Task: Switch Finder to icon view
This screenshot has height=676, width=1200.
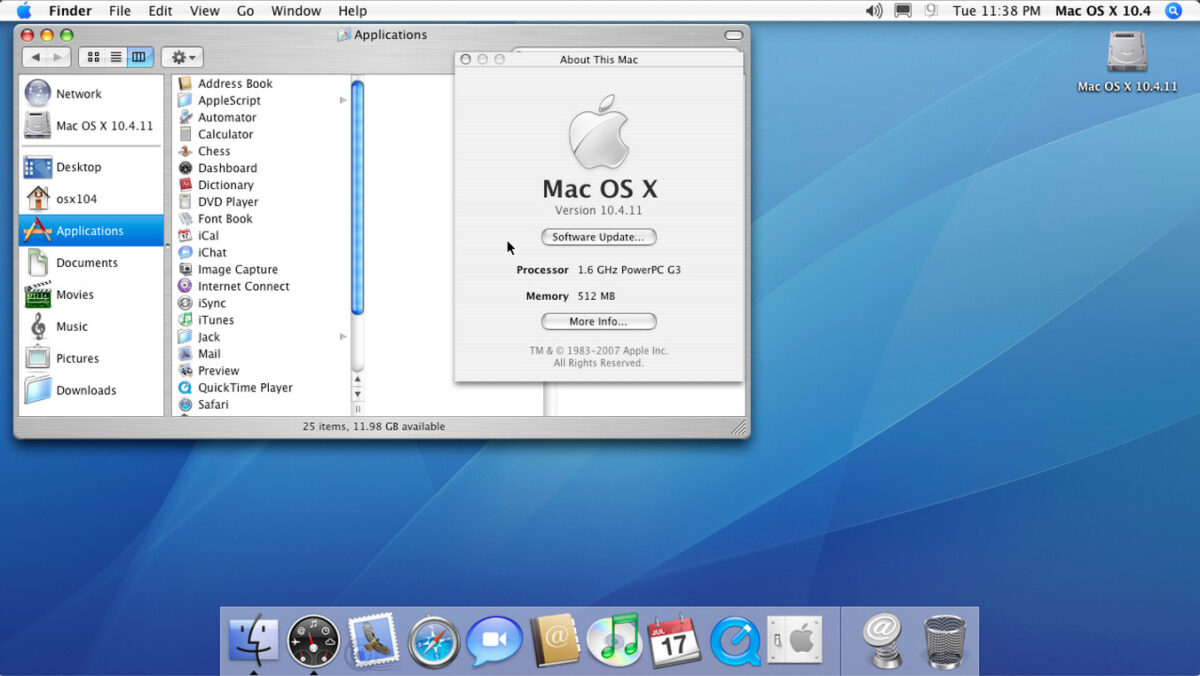Action: (93, 57)
